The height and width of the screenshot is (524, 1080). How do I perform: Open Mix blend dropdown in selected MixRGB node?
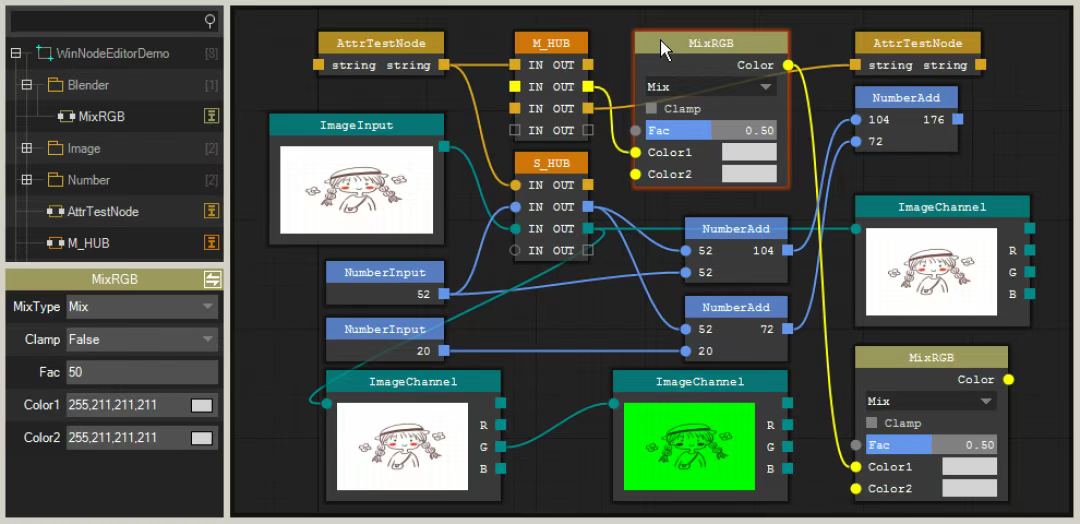[710, 87]
